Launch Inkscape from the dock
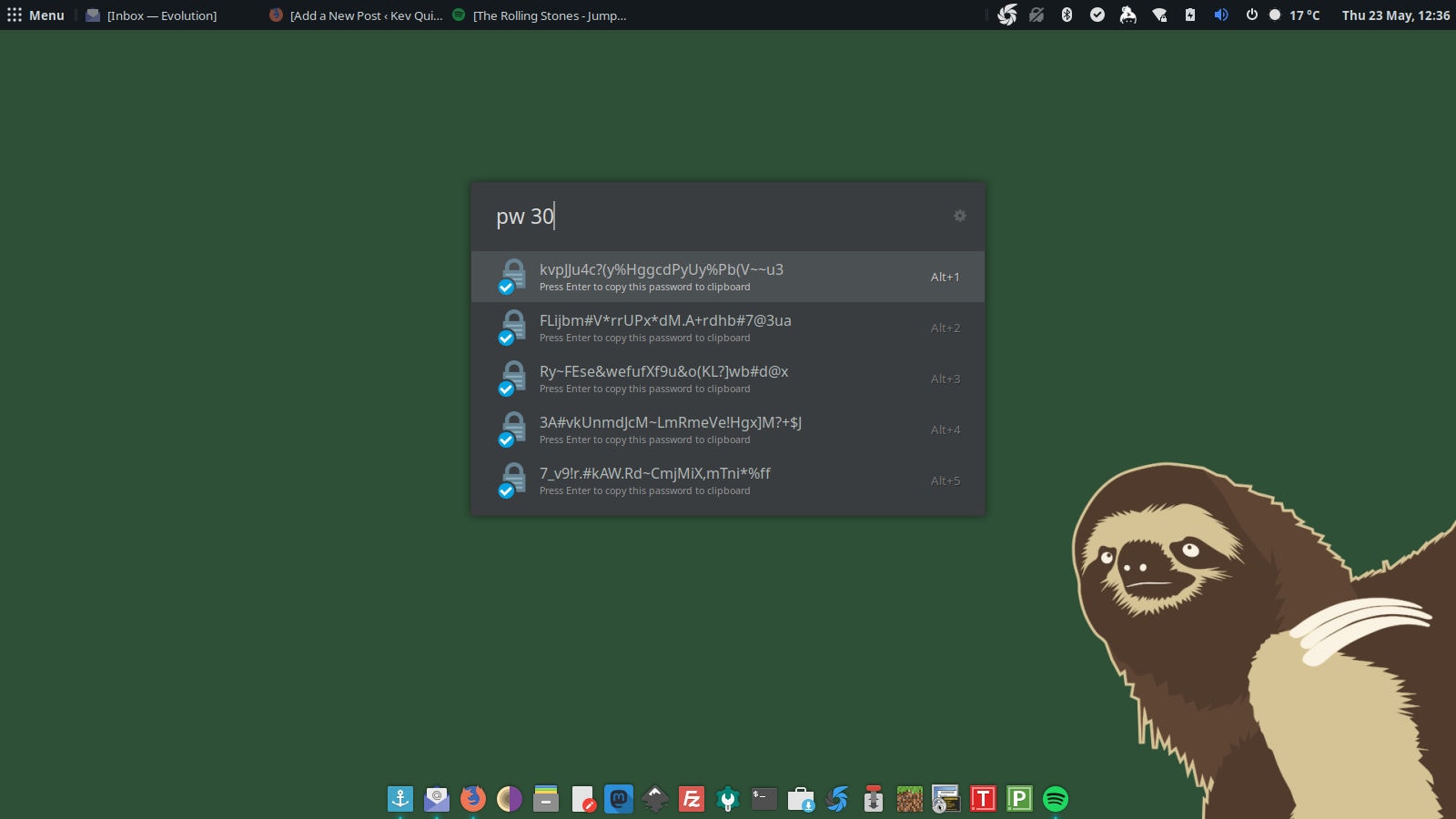 [x=655, y=799]
